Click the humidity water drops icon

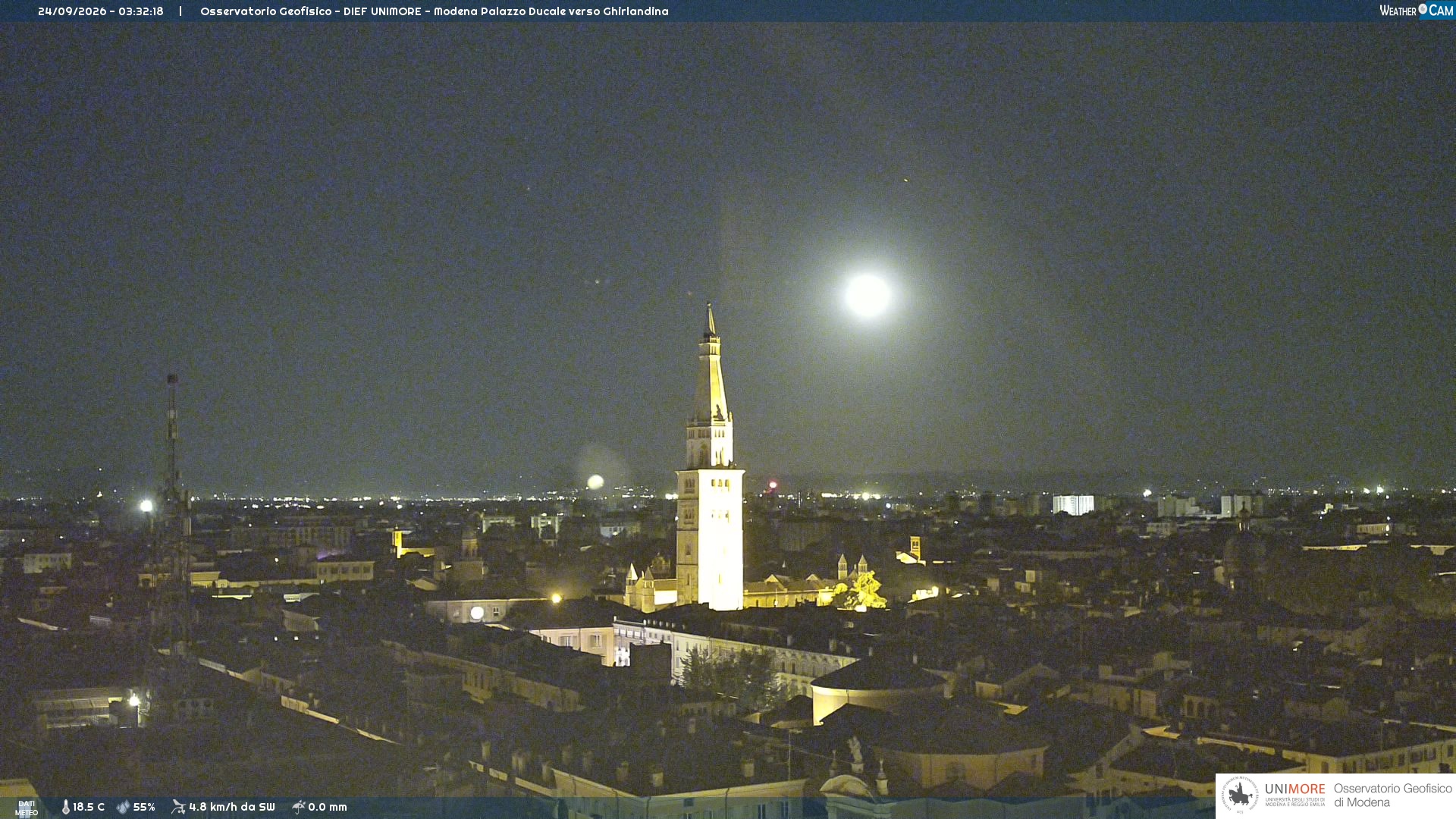click(123, 808)
